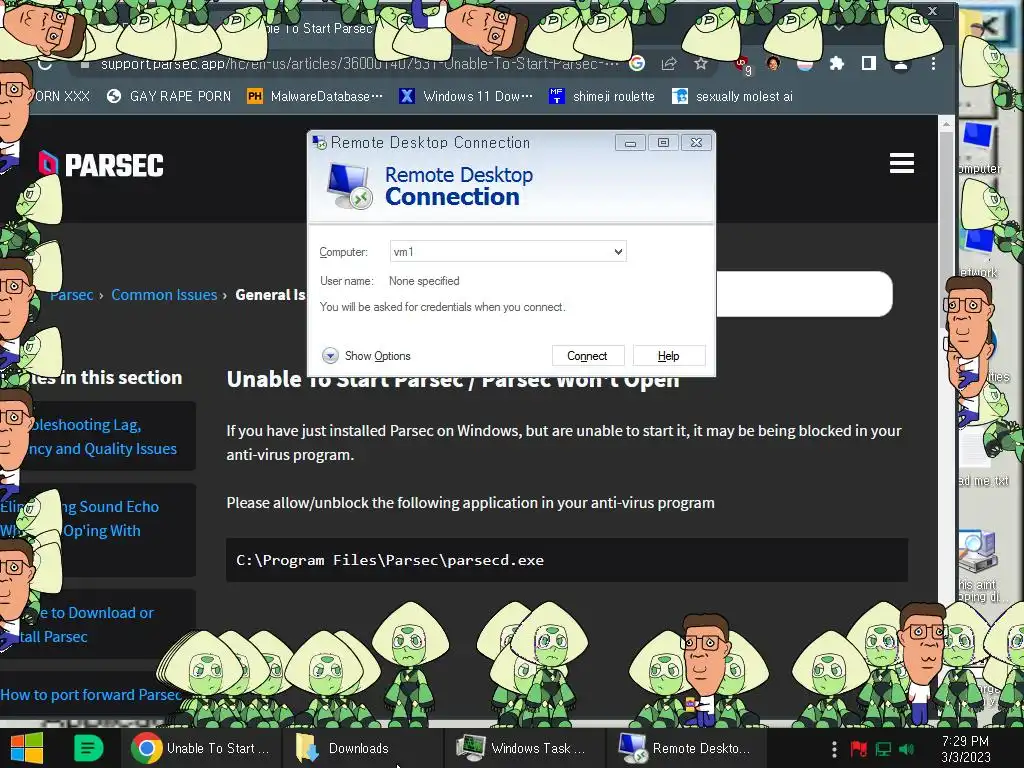Viewport: 1024px width, 768px height.
Task: Switch to Downloads folder taskbar item
Action: tap(362, 748)
